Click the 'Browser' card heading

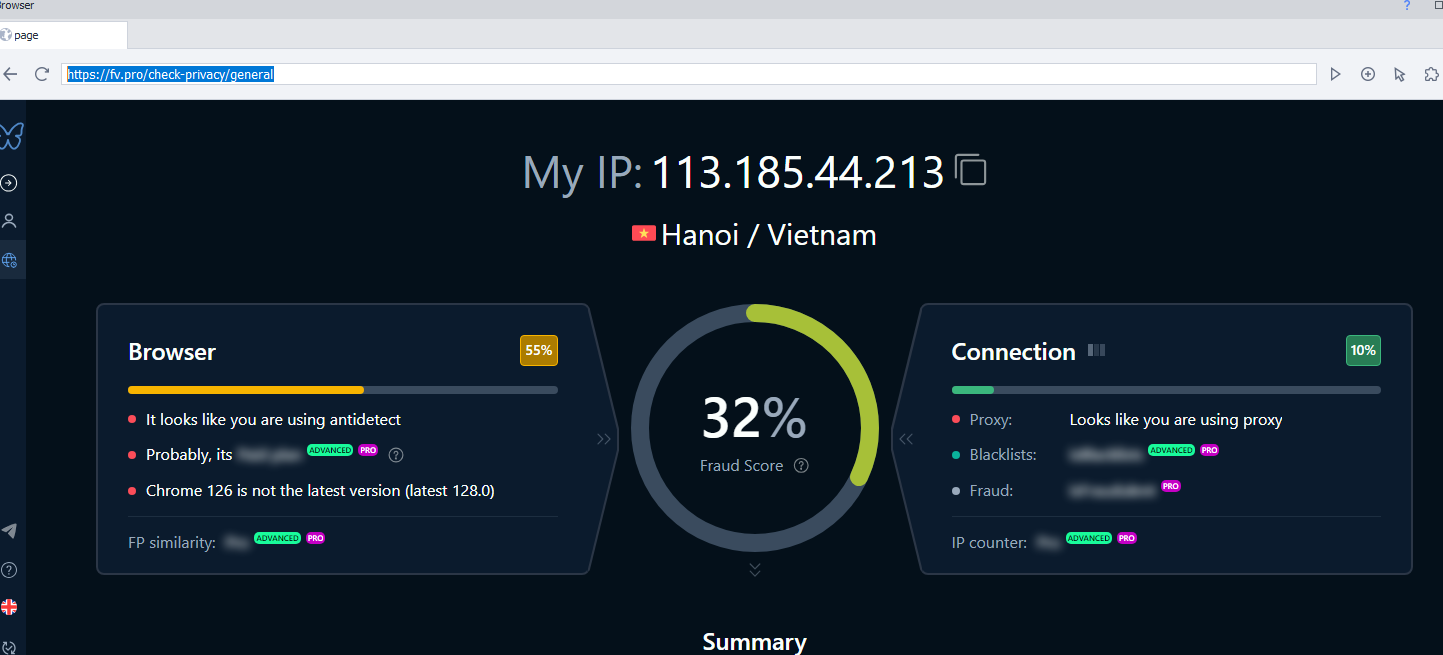(172, 352)
